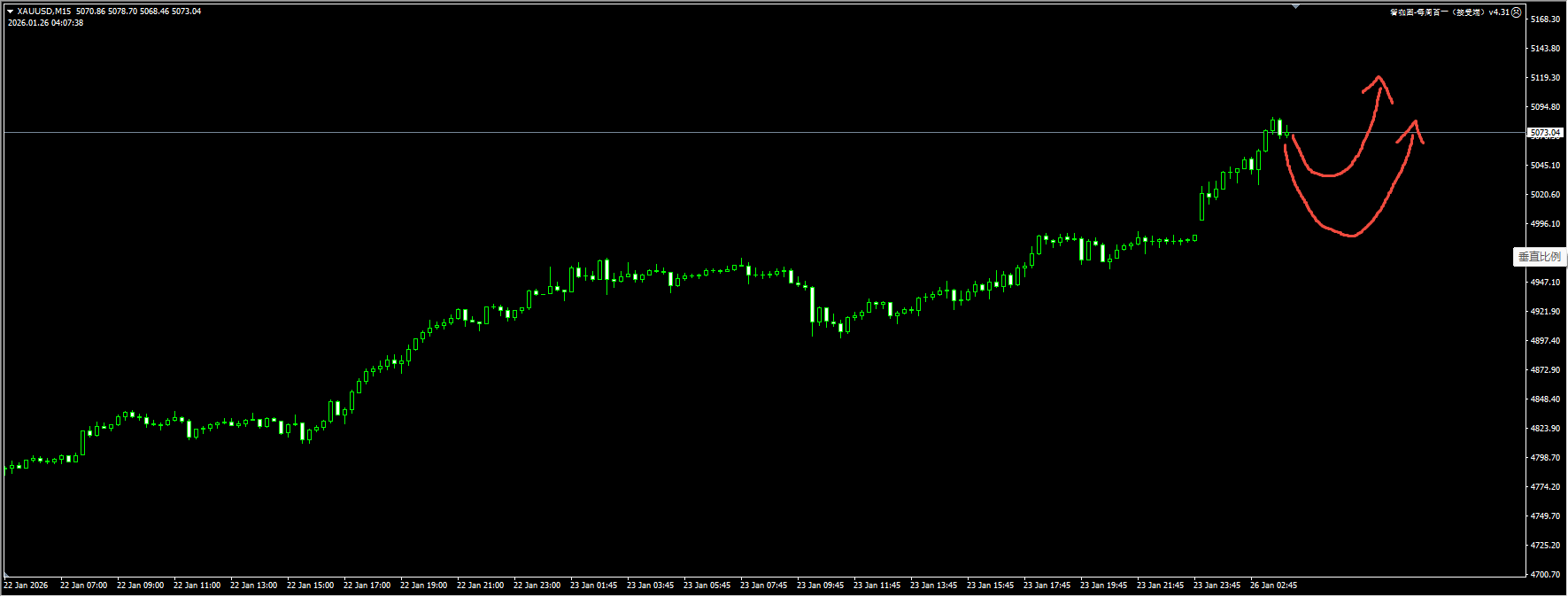Click the 2026.01.26 04:07:38 timestamp text
The image size is (1568, 597).
45,23
